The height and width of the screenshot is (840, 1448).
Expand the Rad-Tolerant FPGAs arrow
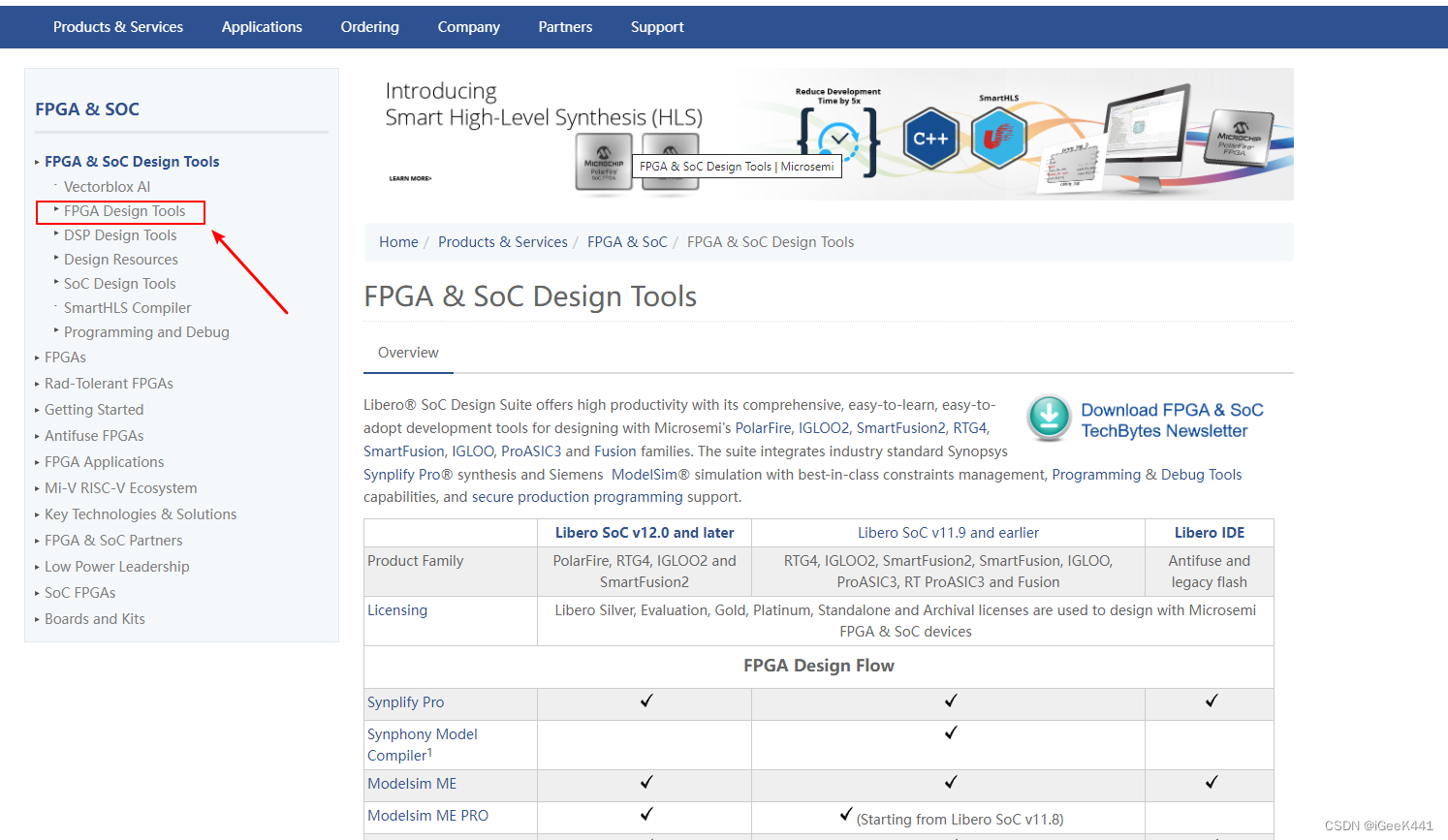point(37,385)
